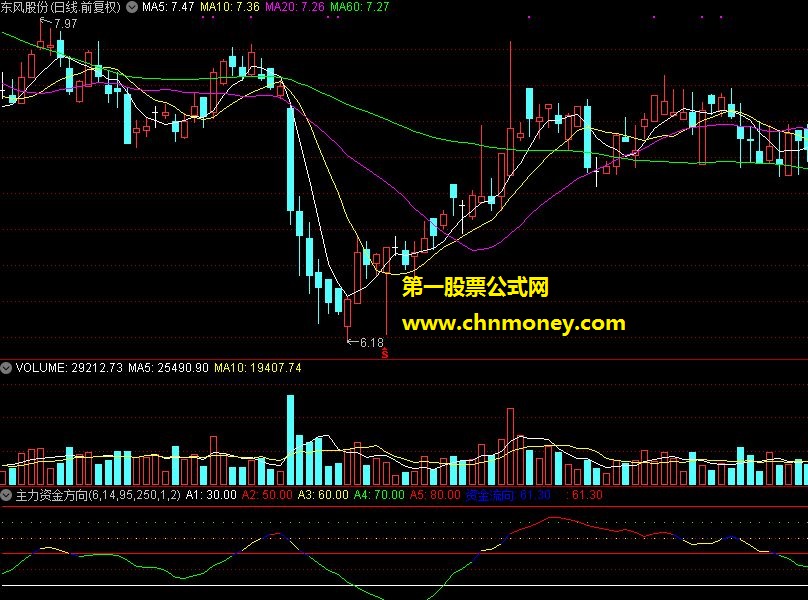Click the volume MA5: 25490.90 label

[169, 368]
